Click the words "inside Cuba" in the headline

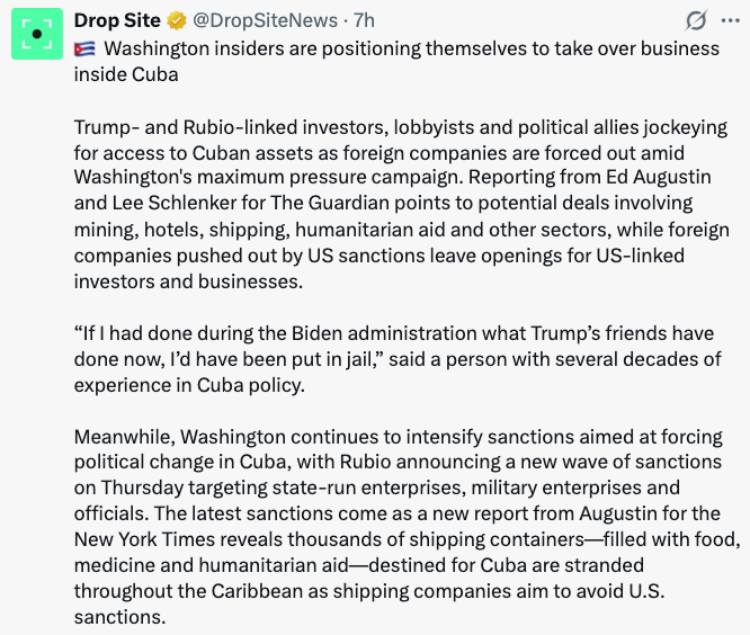[126, 75]
